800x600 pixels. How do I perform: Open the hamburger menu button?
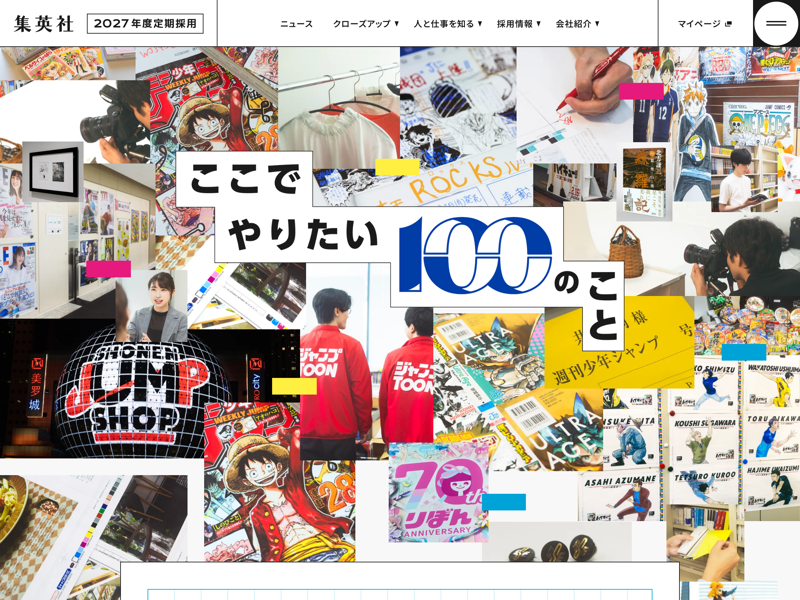[776, 23]
